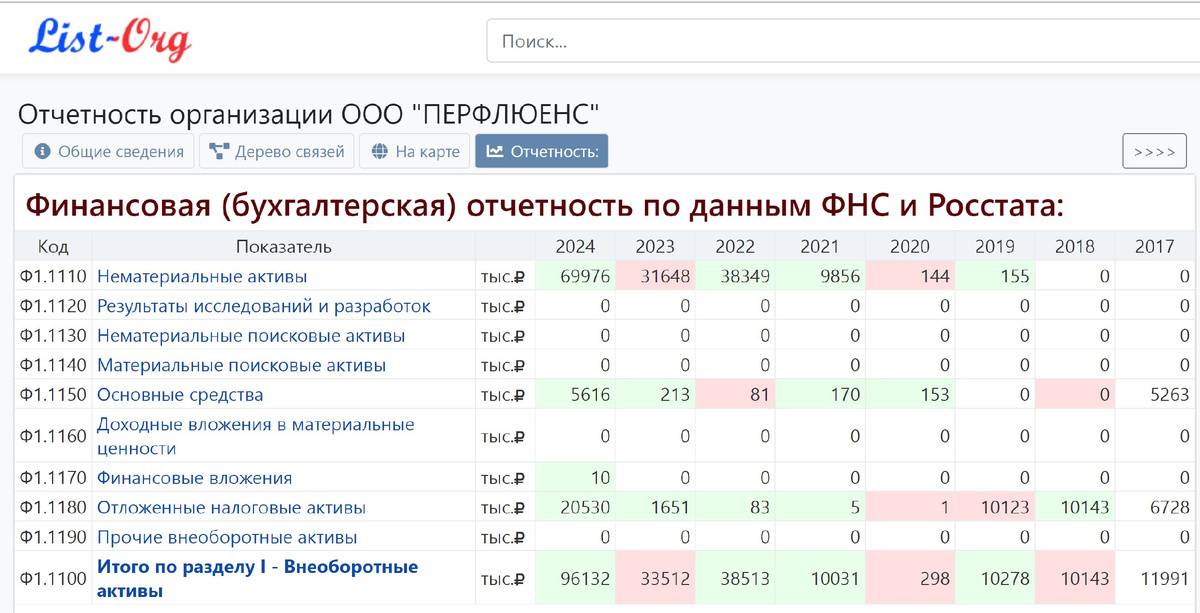Open Основные средства link

point(180,395)
